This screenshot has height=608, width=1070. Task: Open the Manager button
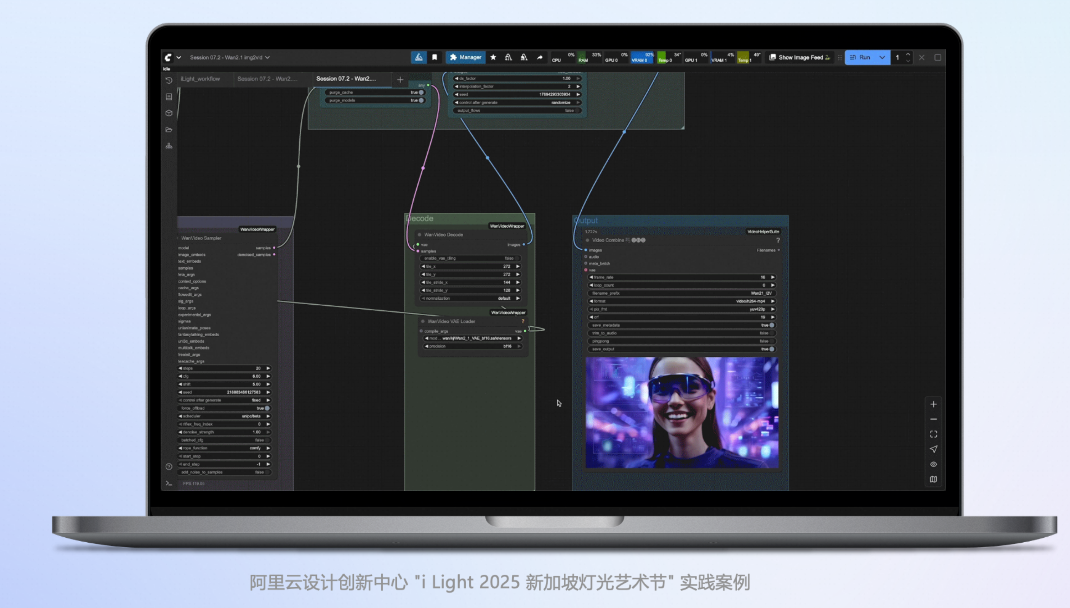[x=465, y=57]
